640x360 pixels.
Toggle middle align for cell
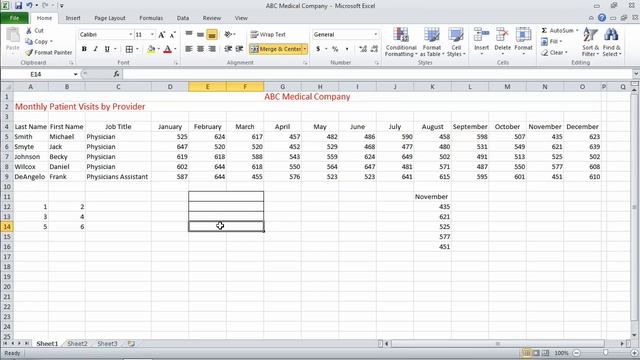[200, 35]
